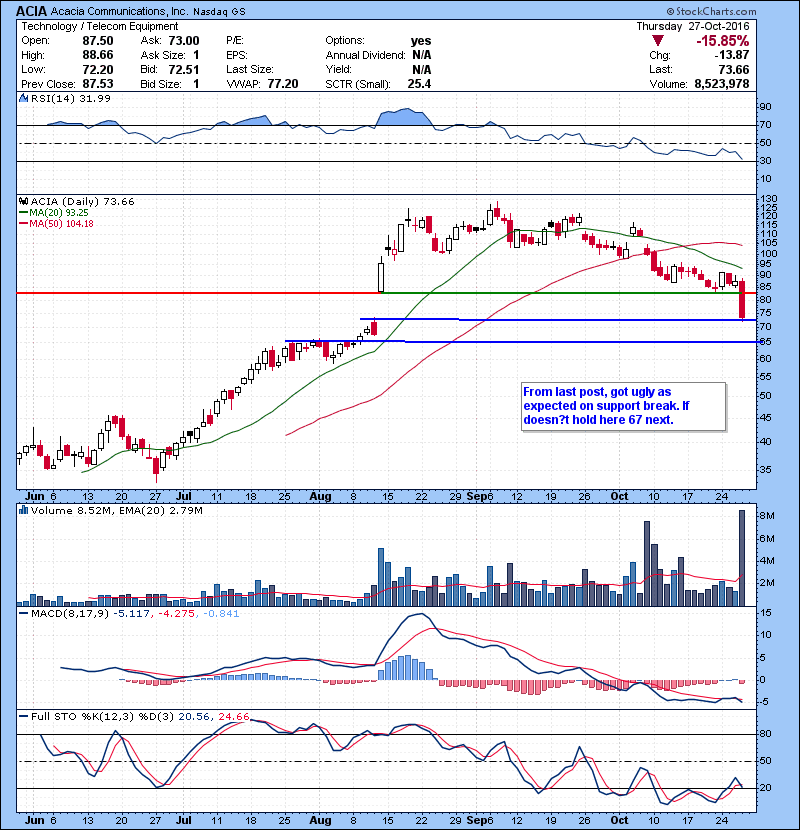Click the Bid price 72.51

coord(184,69)
